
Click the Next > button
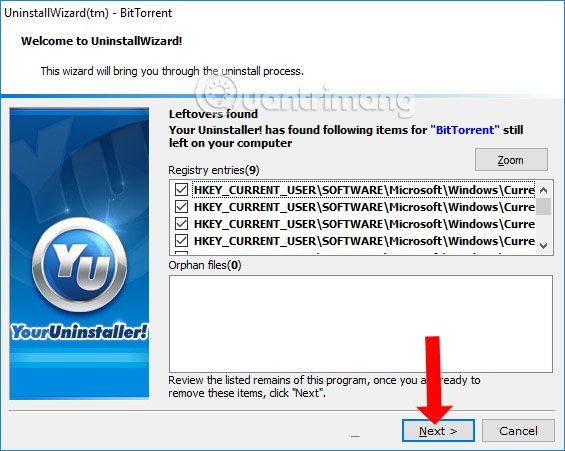point(438,430)
